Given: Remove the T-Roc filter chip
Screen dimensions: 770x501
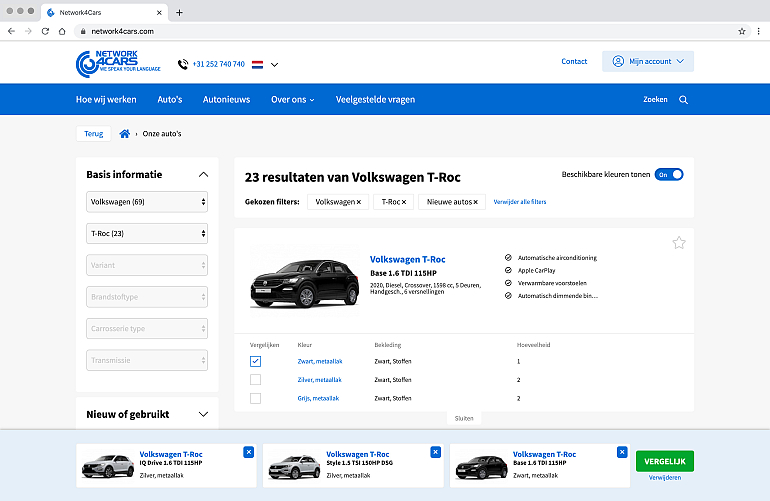Looking at the screenshot, I should tap(404, 202).
